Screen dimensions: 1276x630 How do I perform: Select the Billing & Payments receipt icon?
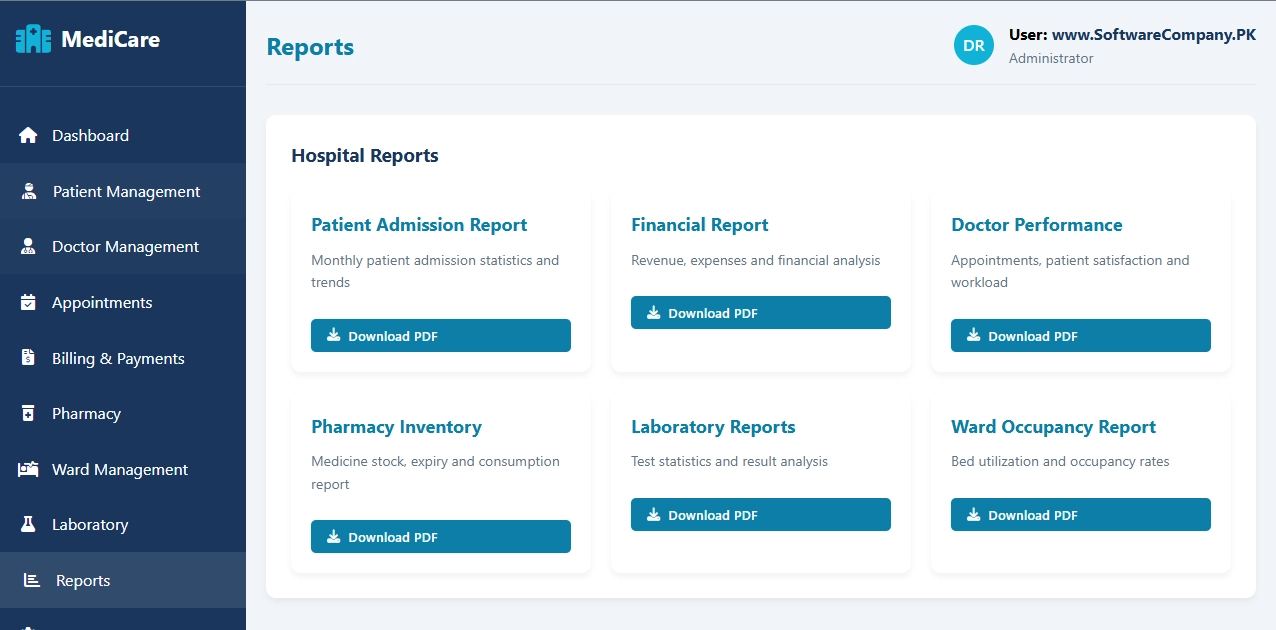pos(27,358)
